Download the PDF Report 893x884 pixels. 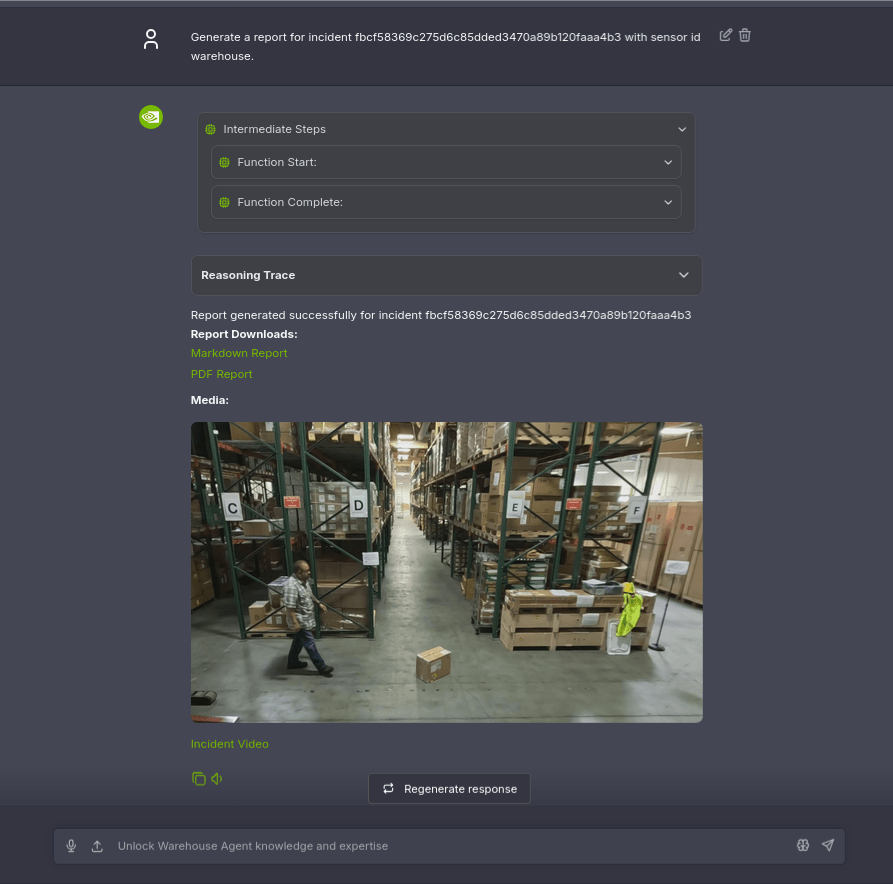[222, 374]
